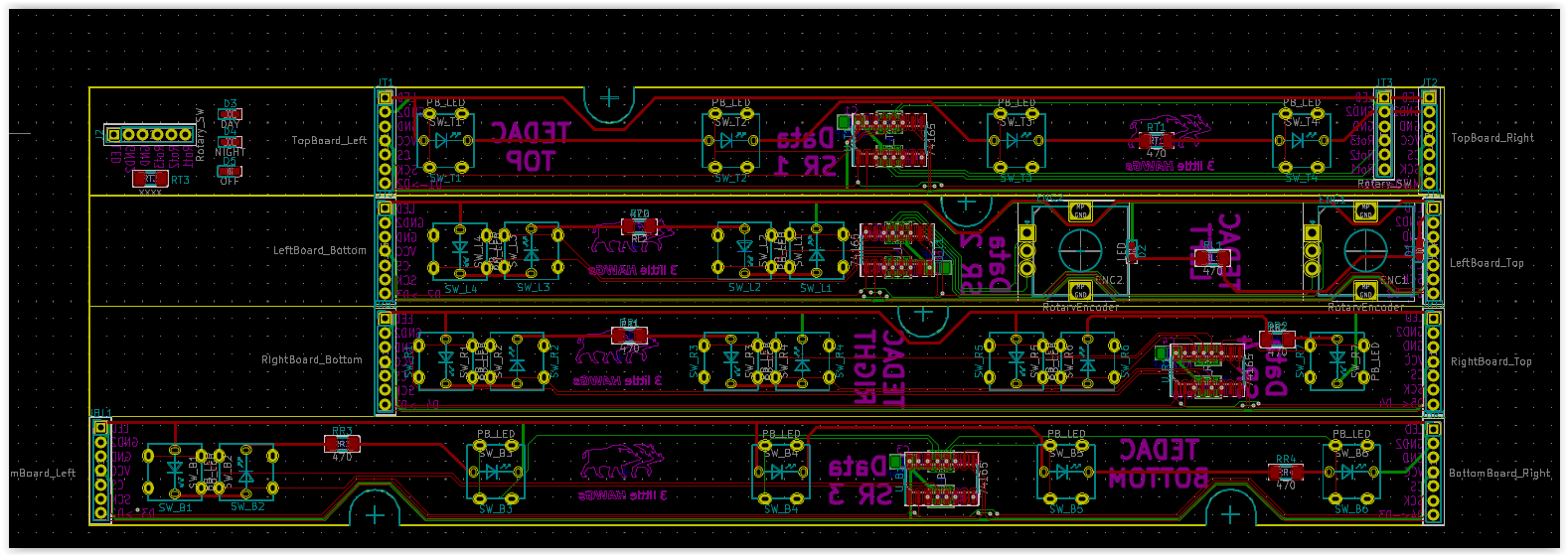
Task: Select the RB3 470 resistor
Action: coord(342,444)
